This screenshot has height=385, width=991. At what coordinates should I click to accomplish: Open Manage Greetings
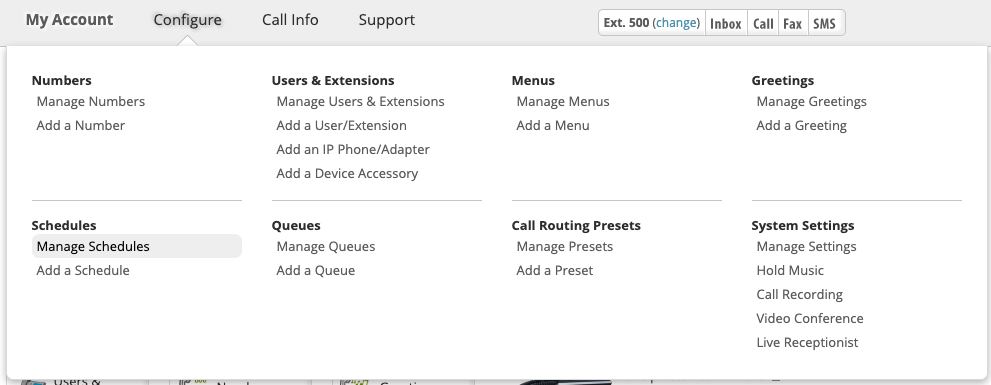(812, 102)
